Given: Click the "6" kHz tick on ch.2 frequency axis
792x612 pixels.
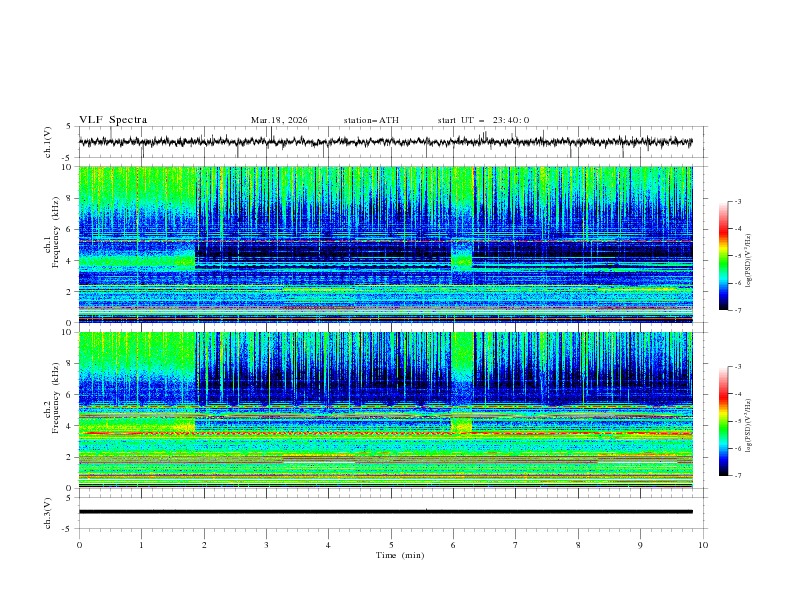Looking at the screenshot, I should (70, 394).
